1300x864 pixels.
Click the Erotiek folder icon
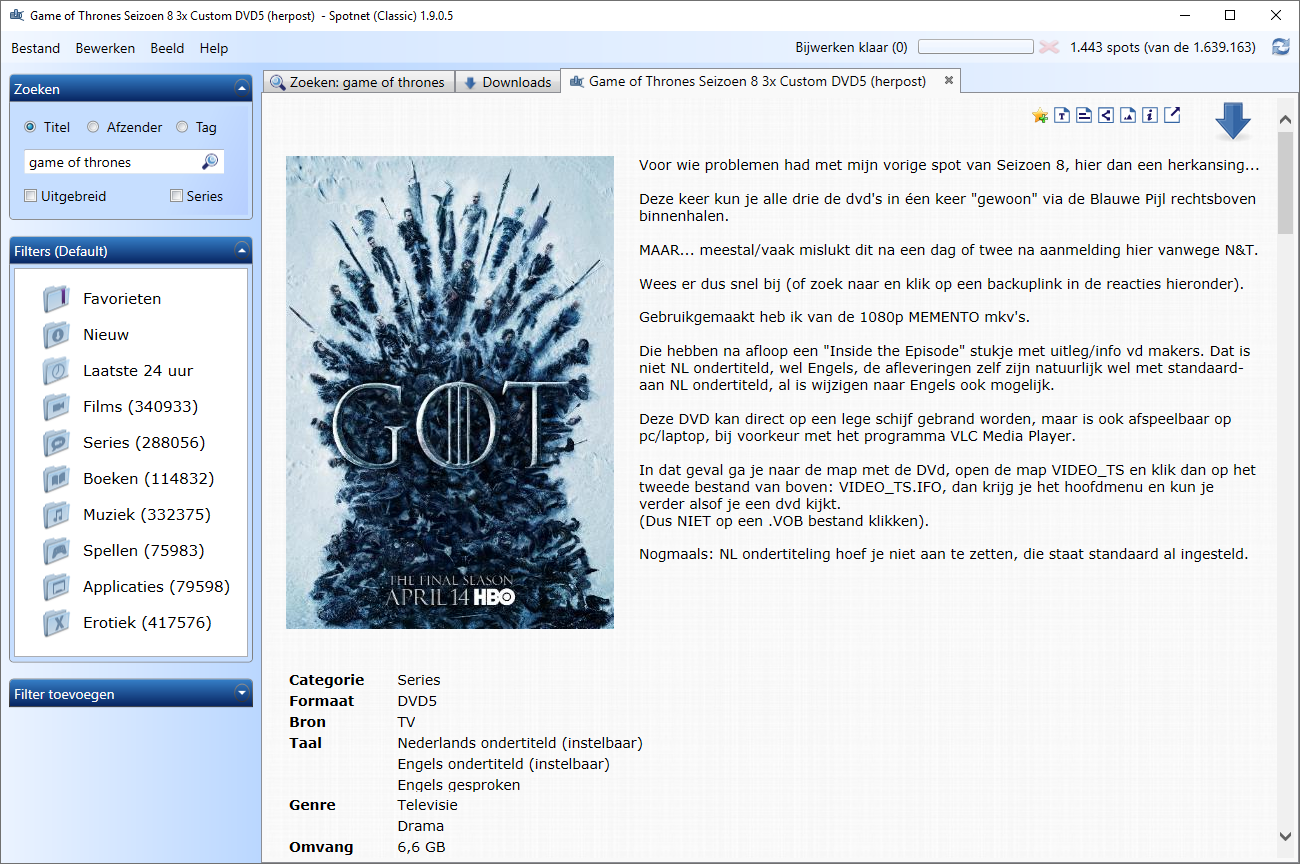tap(56, 622)
